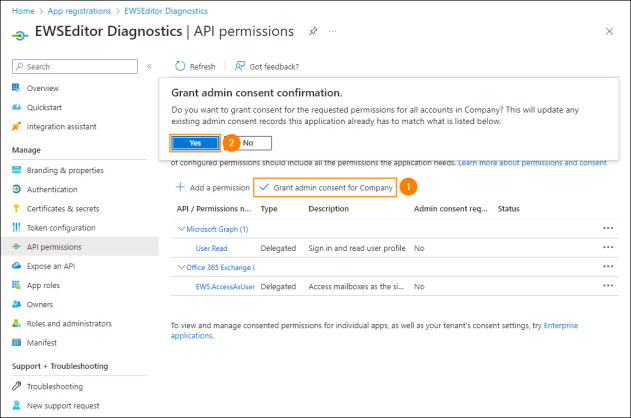Click the Owners people icon
This screenshot has width=631, height=418.
16,304
